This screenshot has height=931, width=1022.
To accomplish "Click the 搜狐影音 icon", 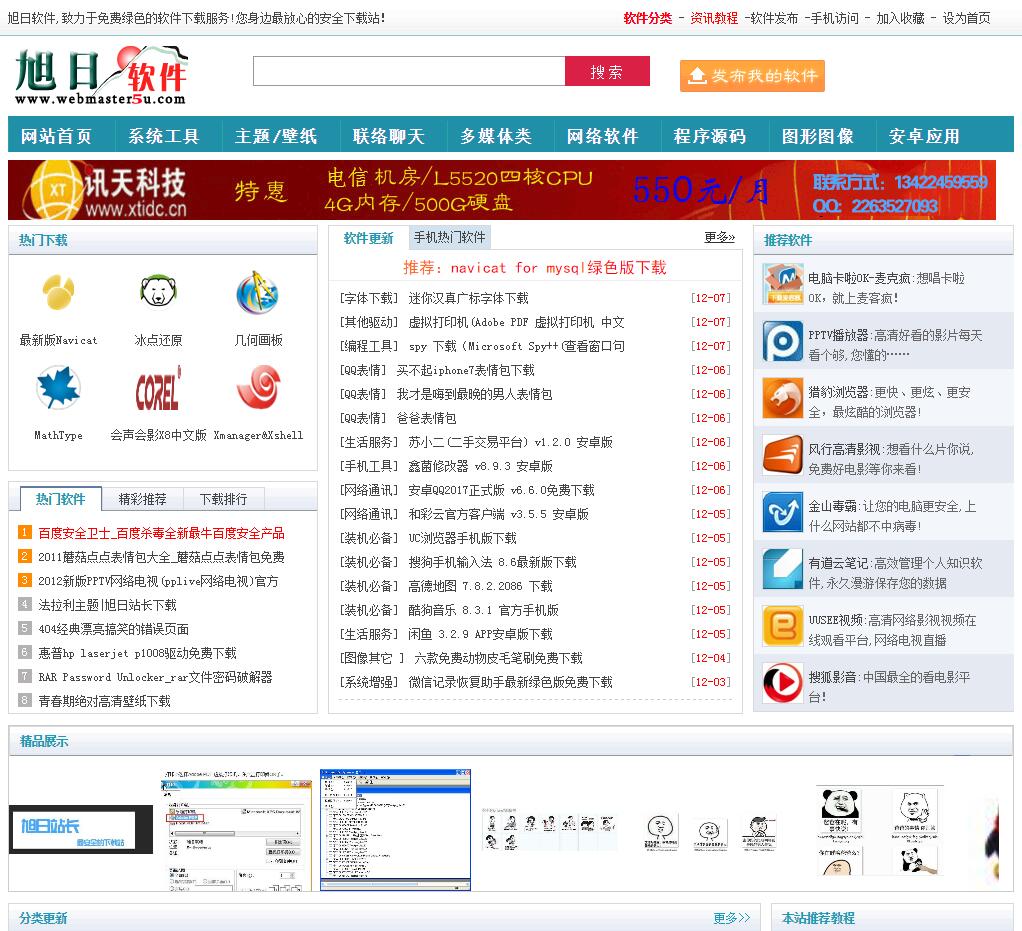I will click(783, 683).
